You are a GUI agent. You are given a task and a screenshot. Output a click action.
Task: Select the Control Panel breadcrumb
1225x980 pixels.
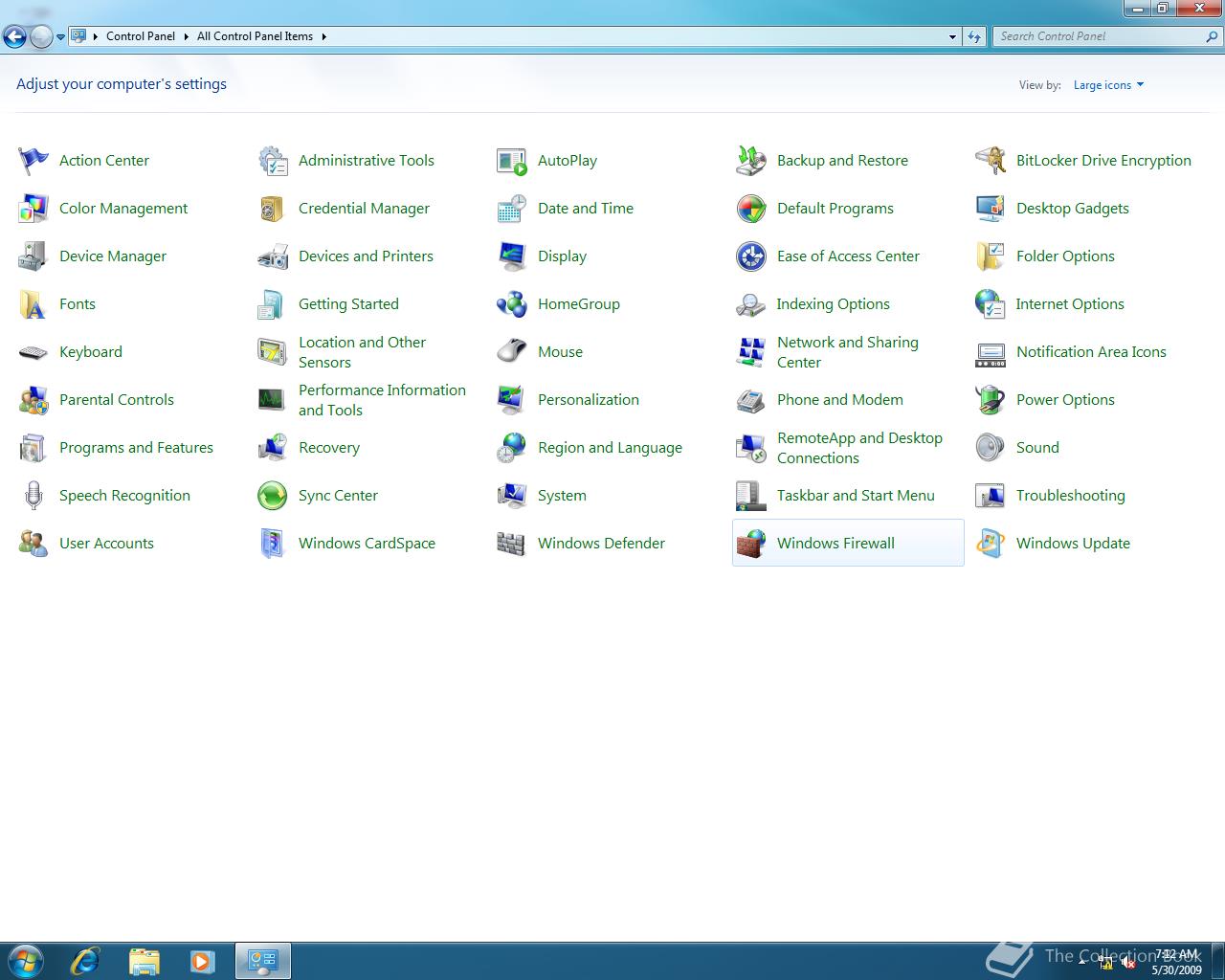click(x=141, y=36)
